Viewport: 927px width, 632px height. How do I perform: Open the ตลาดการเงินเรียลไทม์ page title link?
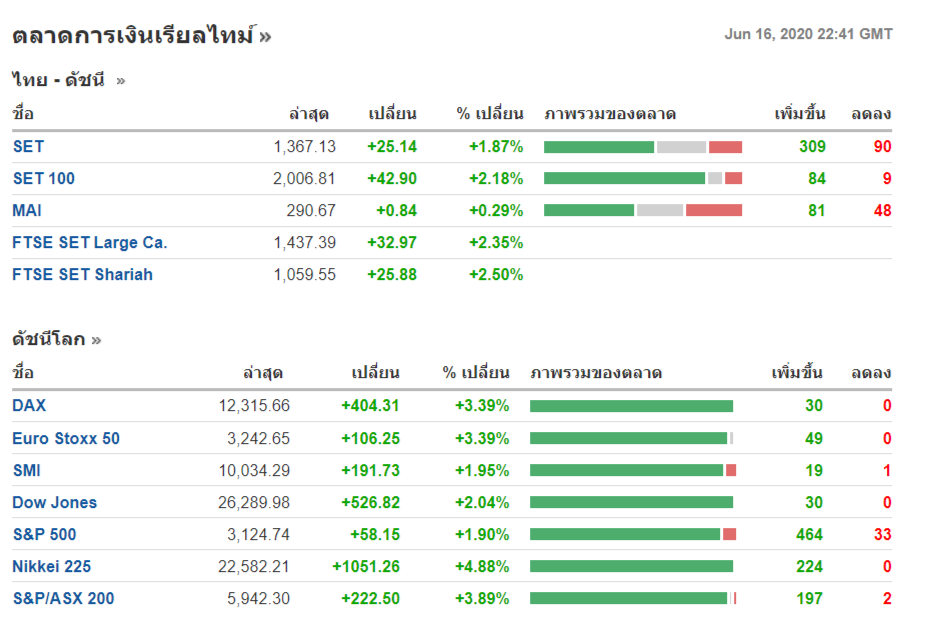[x=133, y=37]
